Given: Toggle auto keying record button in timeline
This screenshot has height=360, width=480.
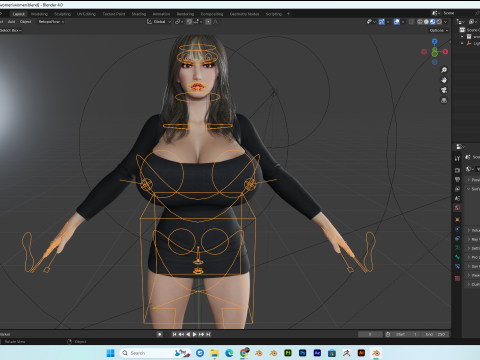Looking at the screenshot, I should 160,334.
